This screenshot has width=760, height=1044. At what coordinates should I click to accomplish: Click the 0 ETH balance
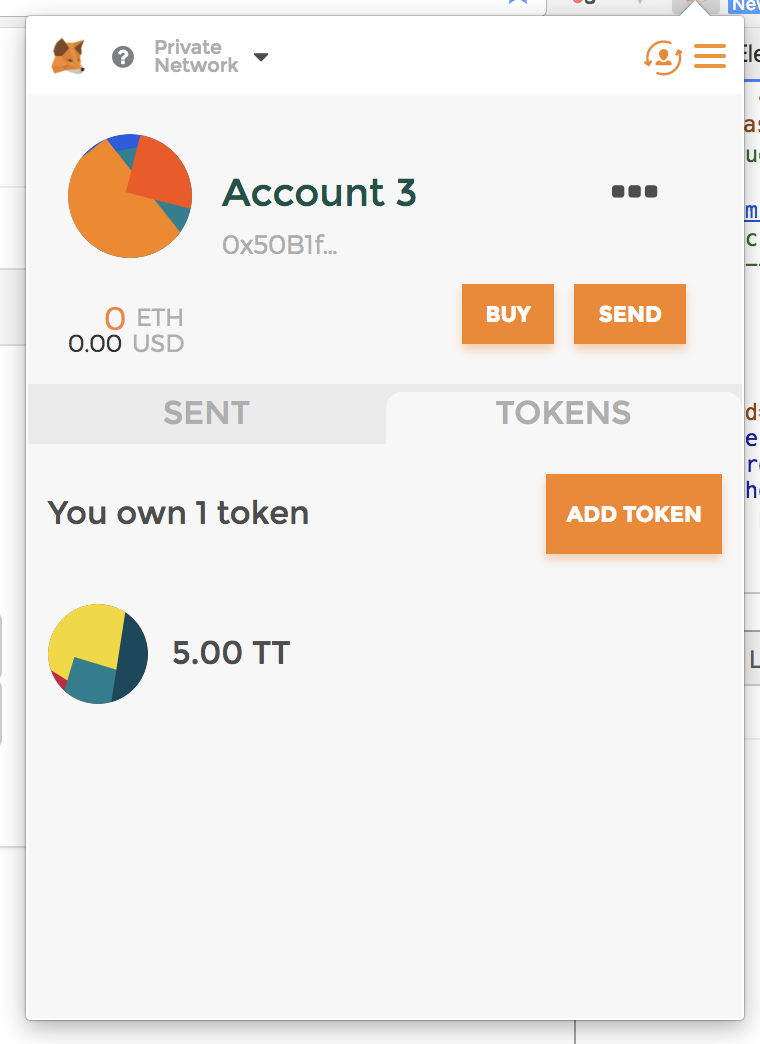(x=144, y=319)
